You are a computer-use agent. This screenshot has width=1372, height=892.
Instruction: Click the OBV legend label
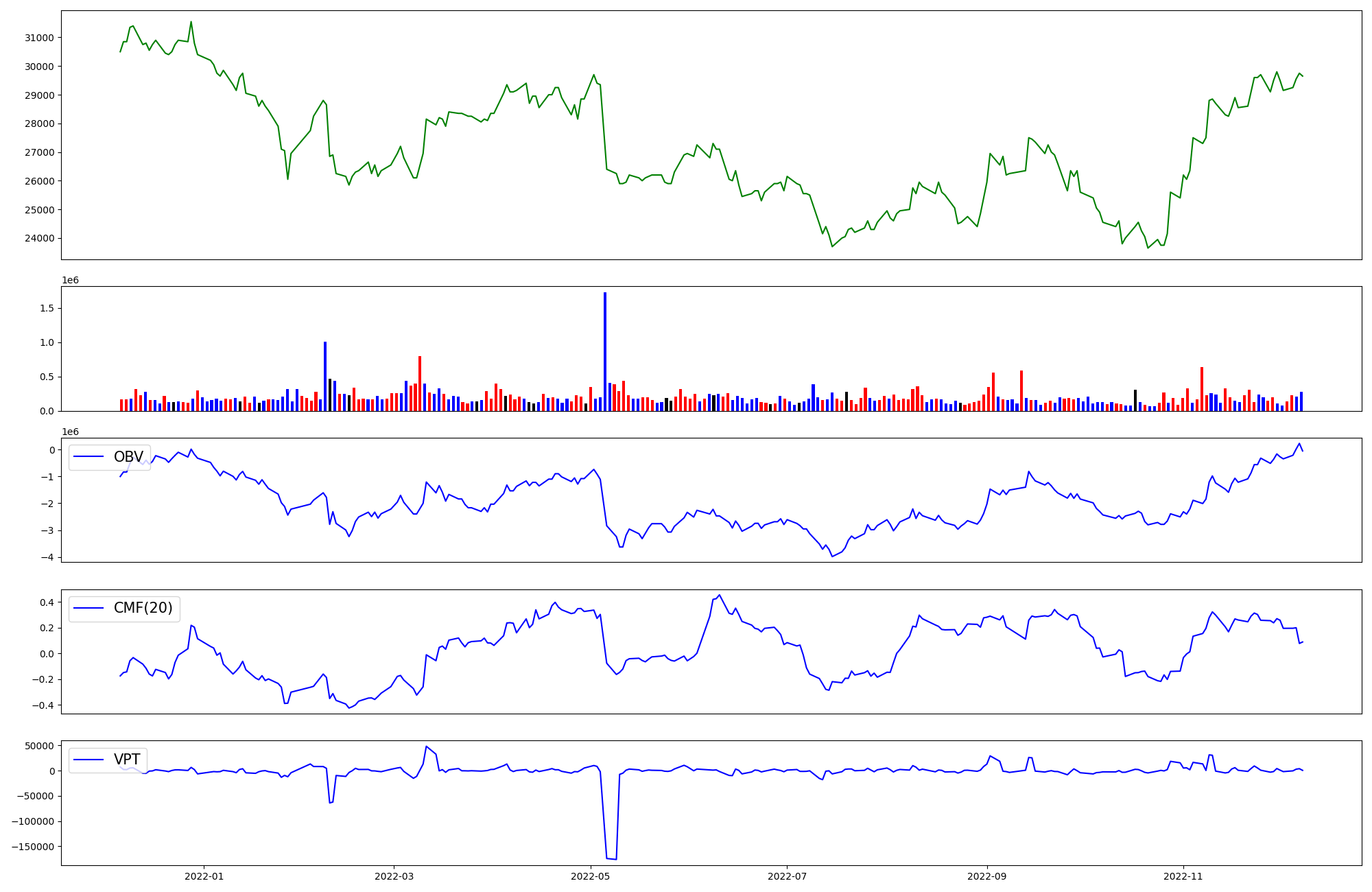click(128, 457)
